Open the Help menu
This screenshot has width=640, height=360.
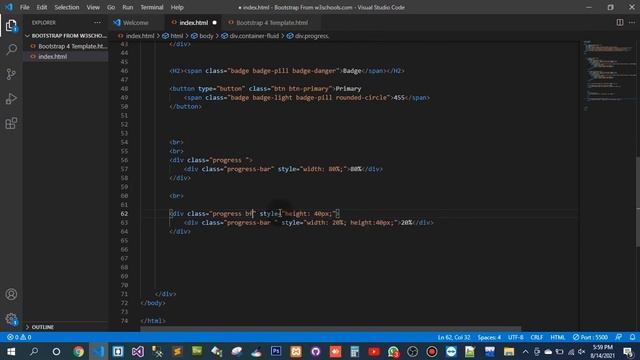point(177,7)
